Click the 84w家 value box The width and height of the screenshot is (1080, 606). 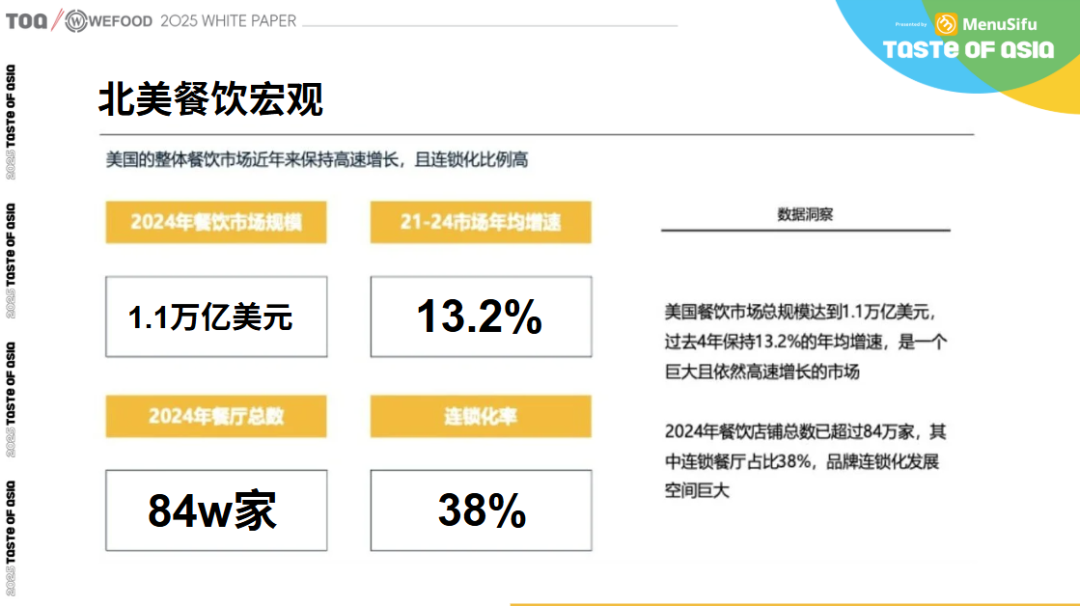pyautogui.click(x=216, y=510)
